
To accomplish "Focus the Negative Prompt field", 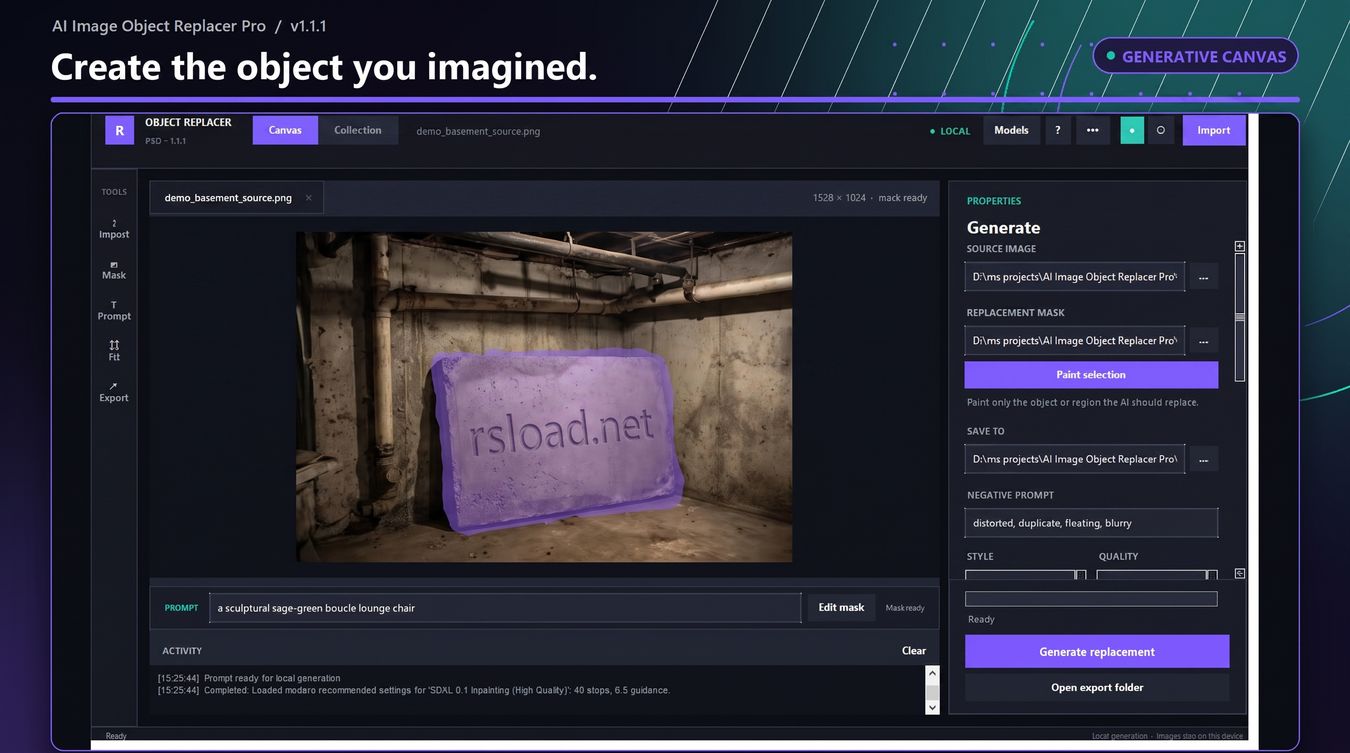I will [1091, 523].
